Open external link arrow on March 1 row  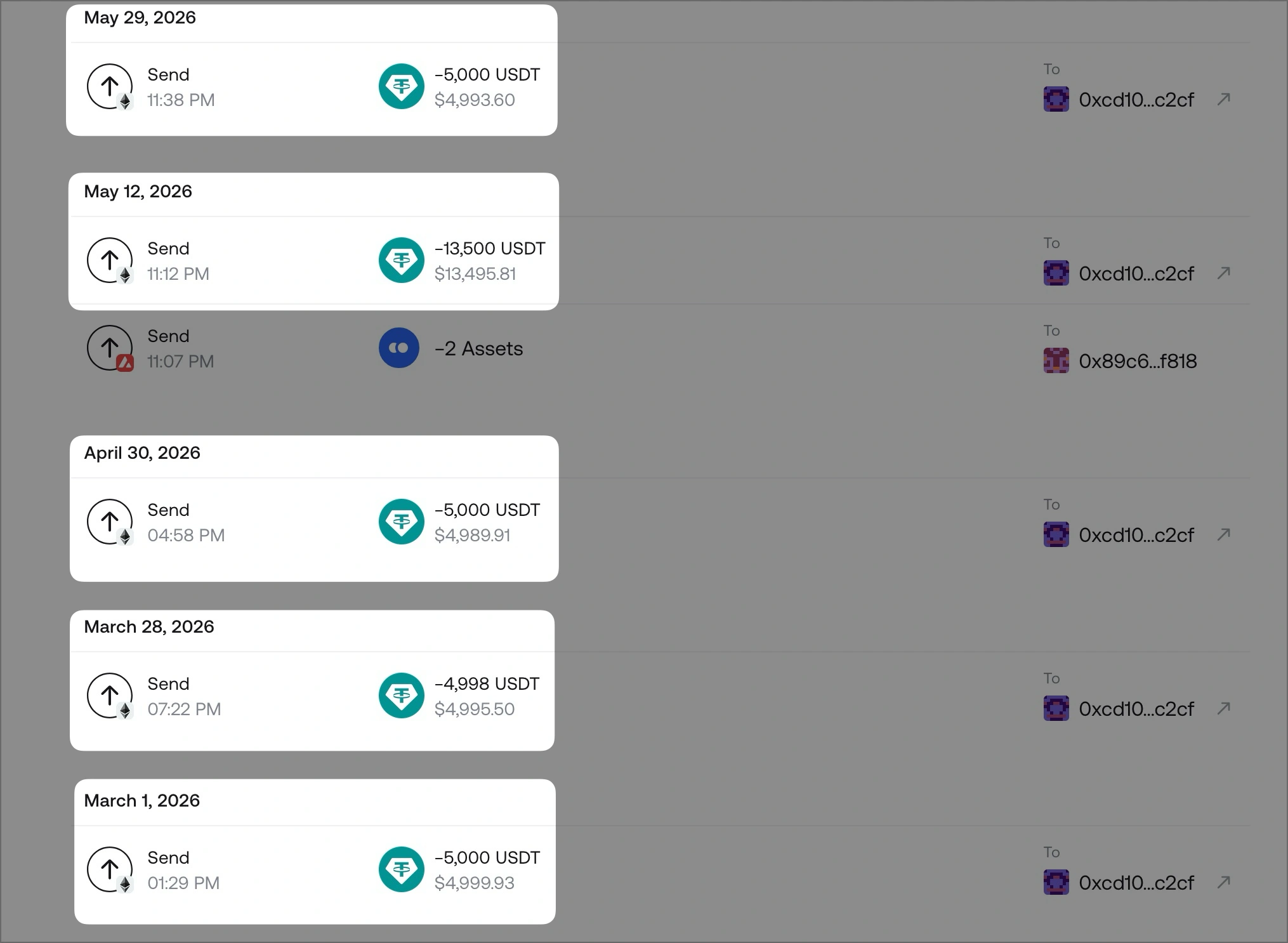pyautogui.click(x=1224, y=882)
